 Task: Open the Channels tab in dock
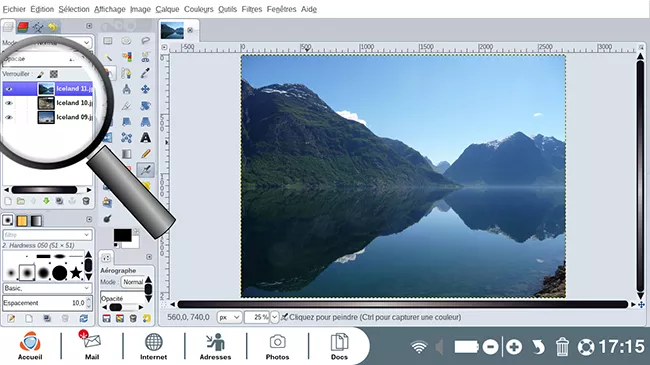(x=23, y=27)
